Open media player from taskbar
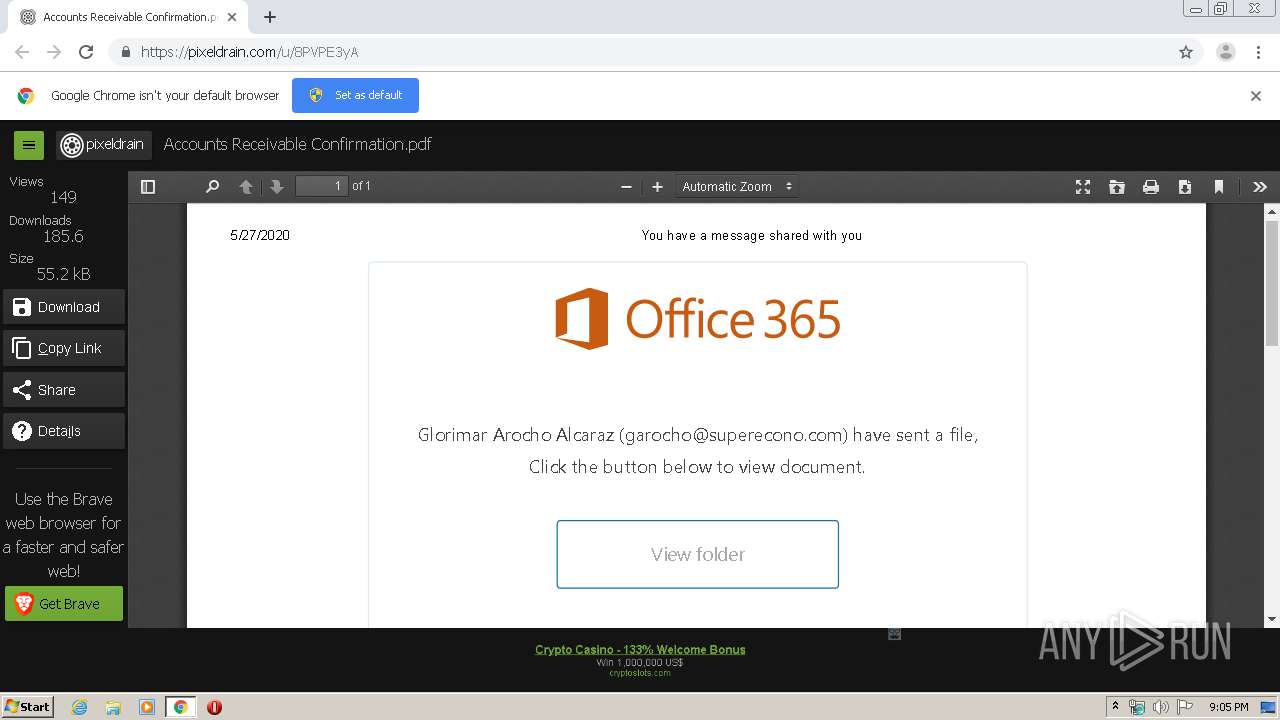Image resolution: width=1280 pixels, height=720 pixels. click(147, 707)
